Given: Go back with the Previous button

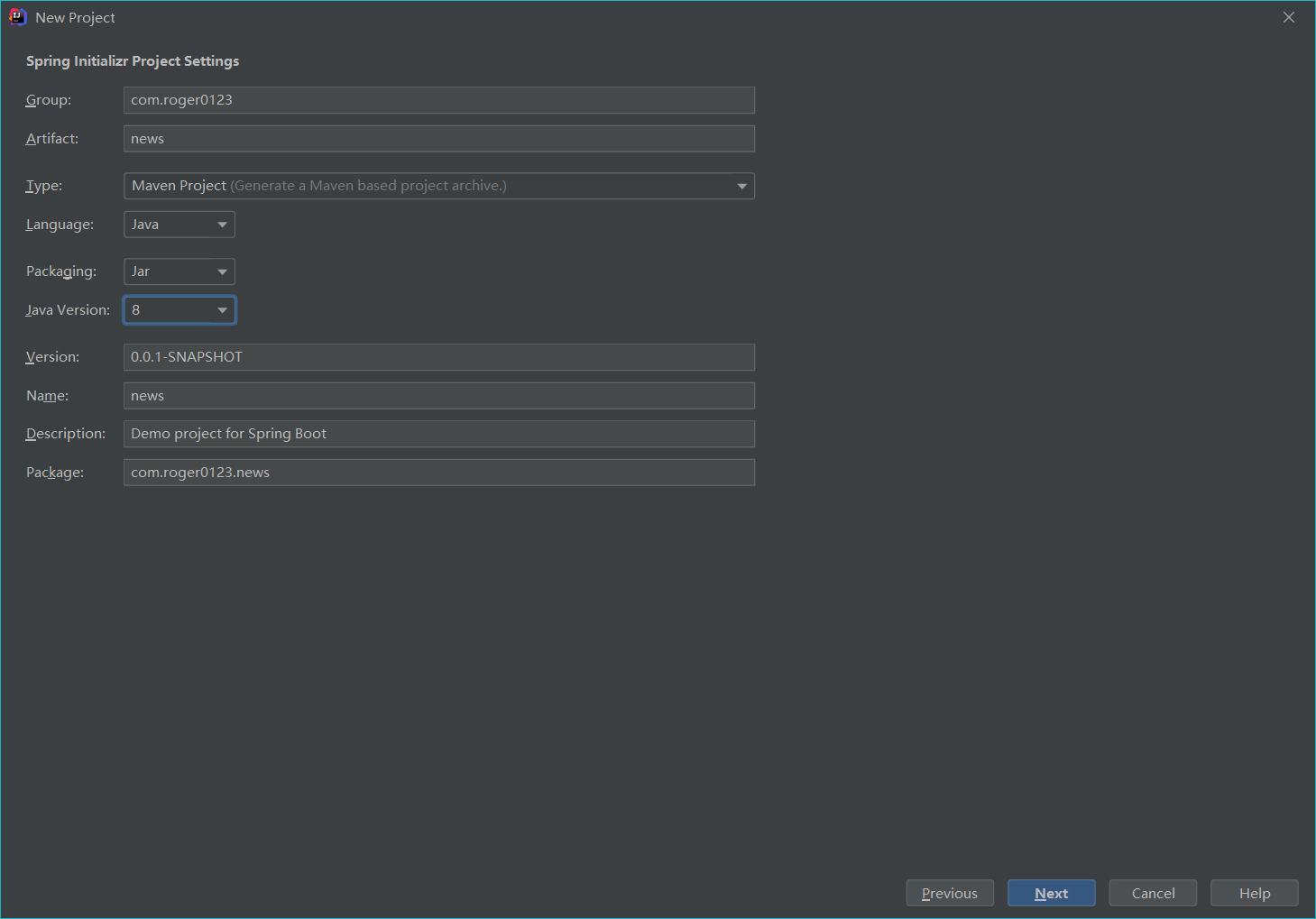Looking at the screenshot, I should [950, 893].
